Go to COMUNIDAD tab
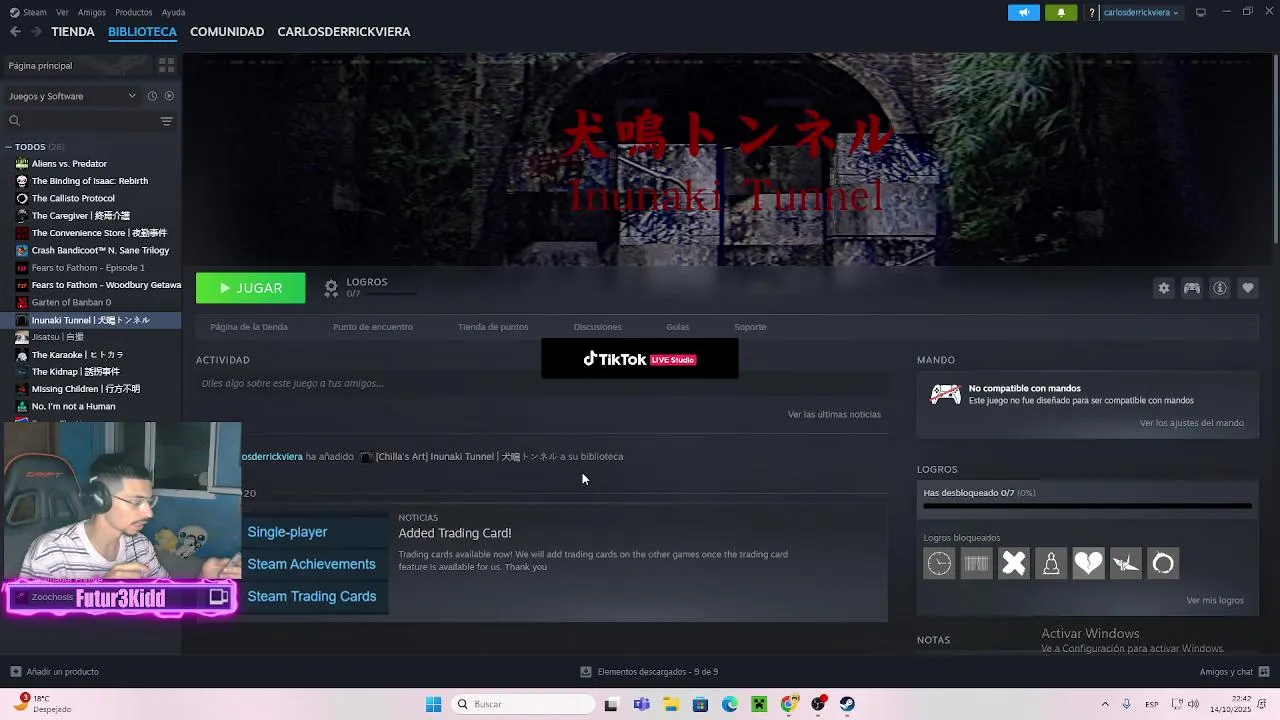The width and height of the screenshot is (1280, 720). click(227, 32)
